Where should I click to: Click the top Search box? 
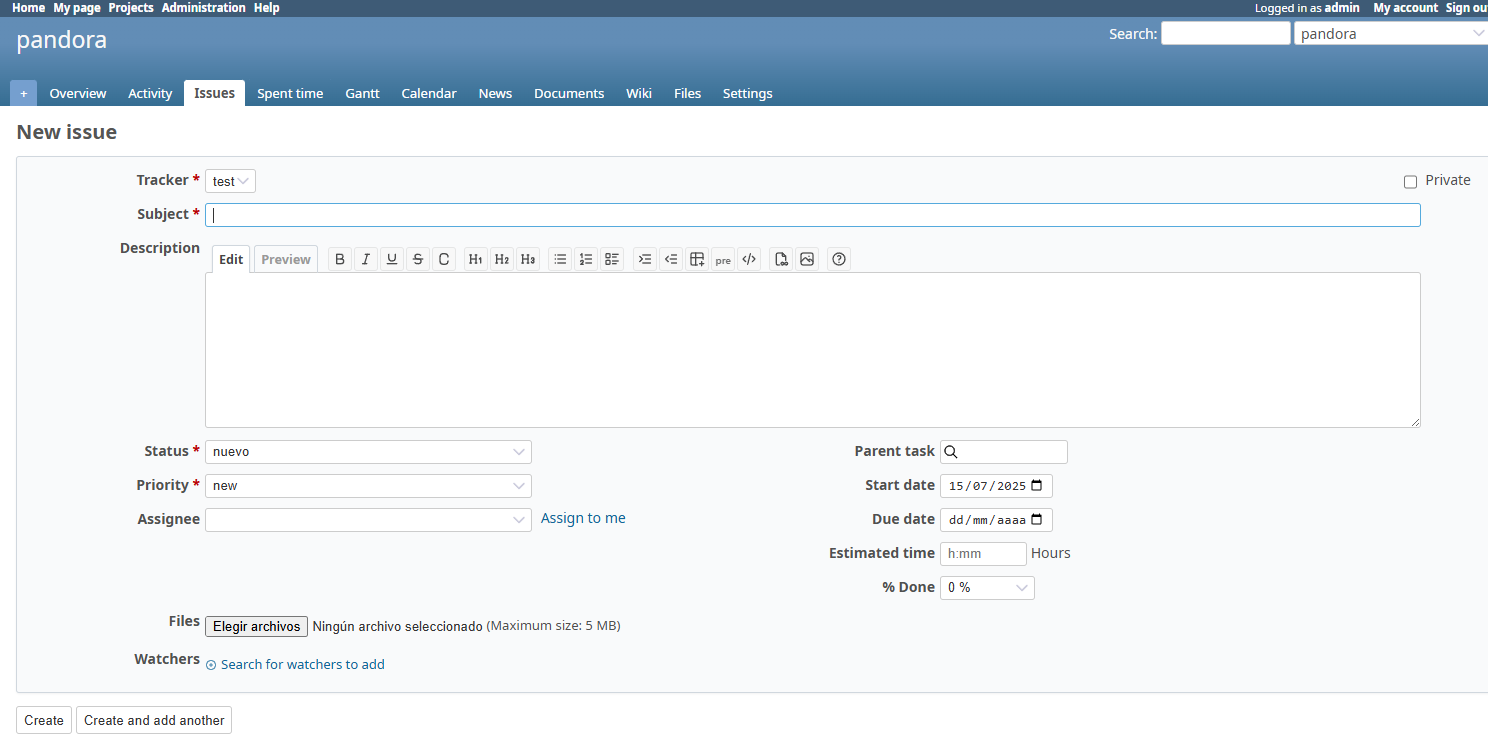coord(1226,34)
